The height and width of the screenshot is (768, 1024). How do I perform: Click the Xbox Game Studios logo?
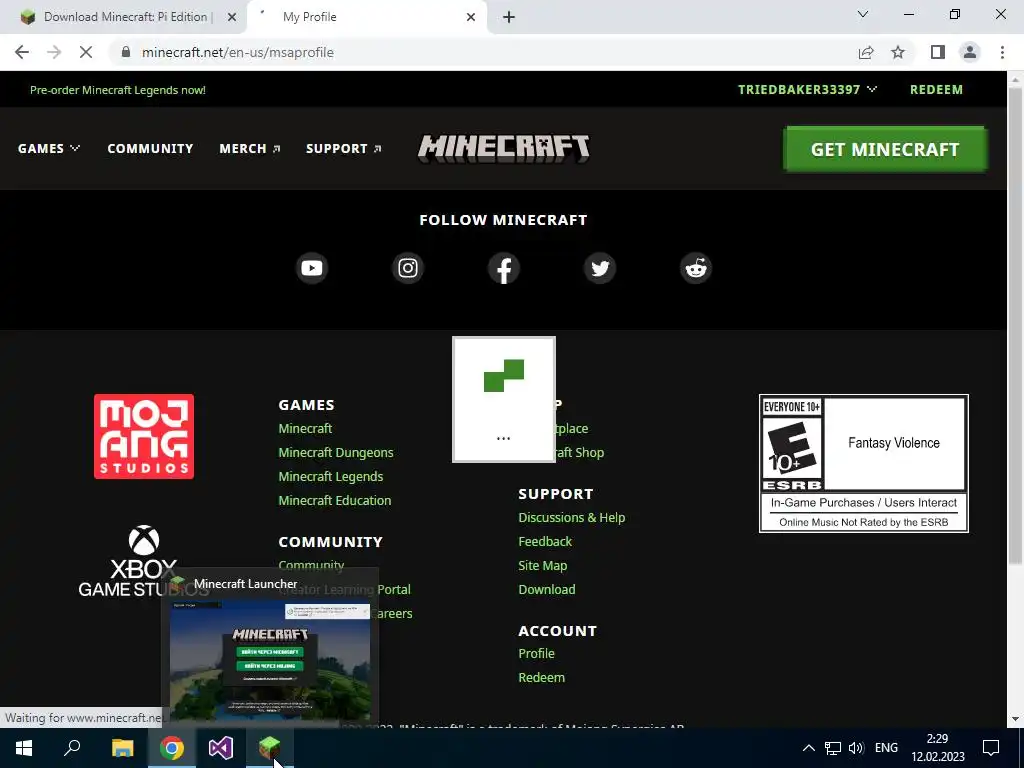tap(144, 561)
